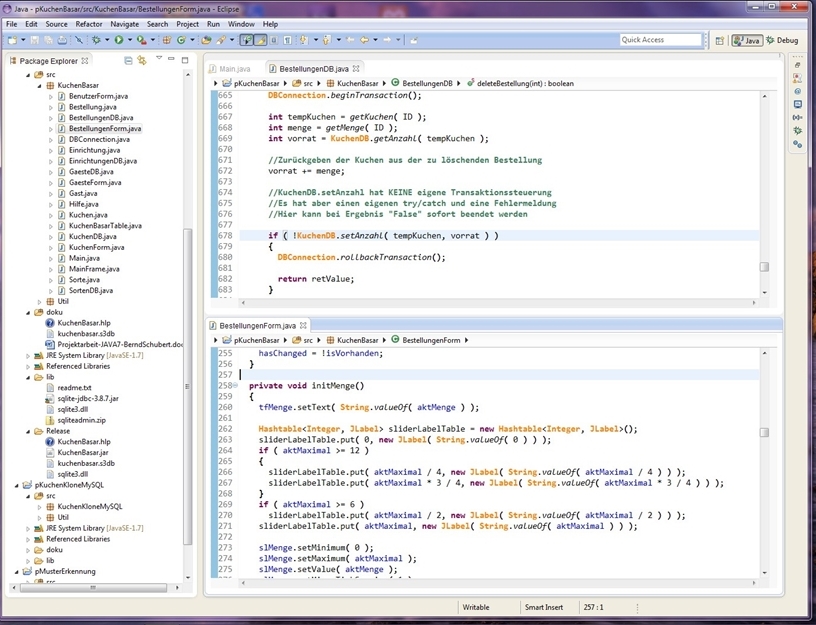Click the Debug bug icon in the toolbar
The width and height of the screenshot is (816, 625).
pyautogui.click(x=98, y=40)
